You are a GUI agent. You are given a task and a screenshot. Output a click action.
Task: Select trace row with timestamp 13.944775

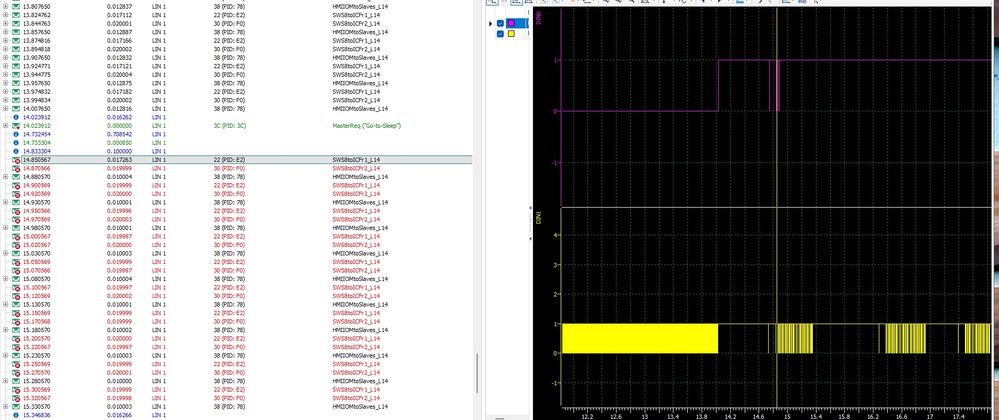point(236,75)
